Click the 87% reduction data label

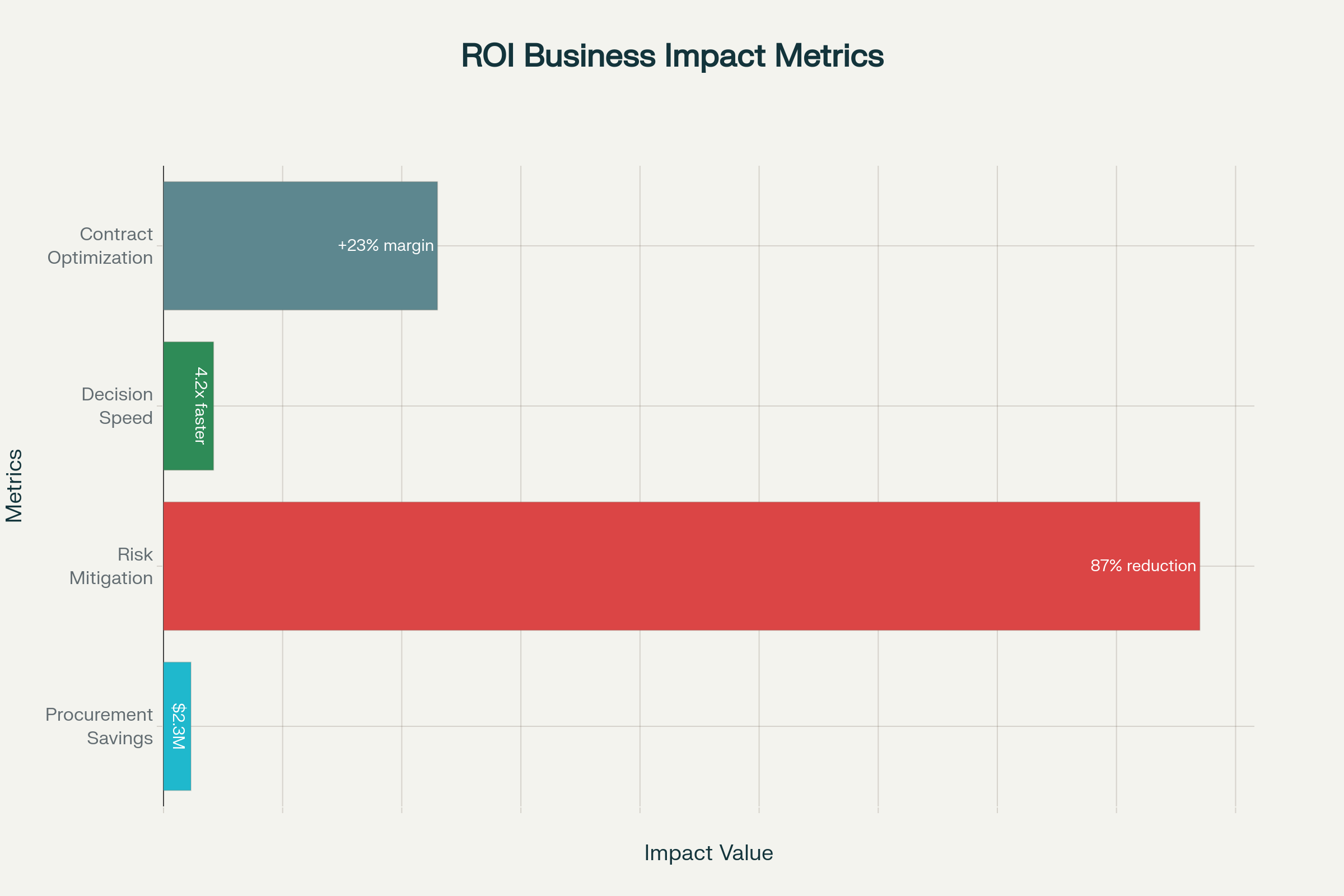tap(1143, 566)
